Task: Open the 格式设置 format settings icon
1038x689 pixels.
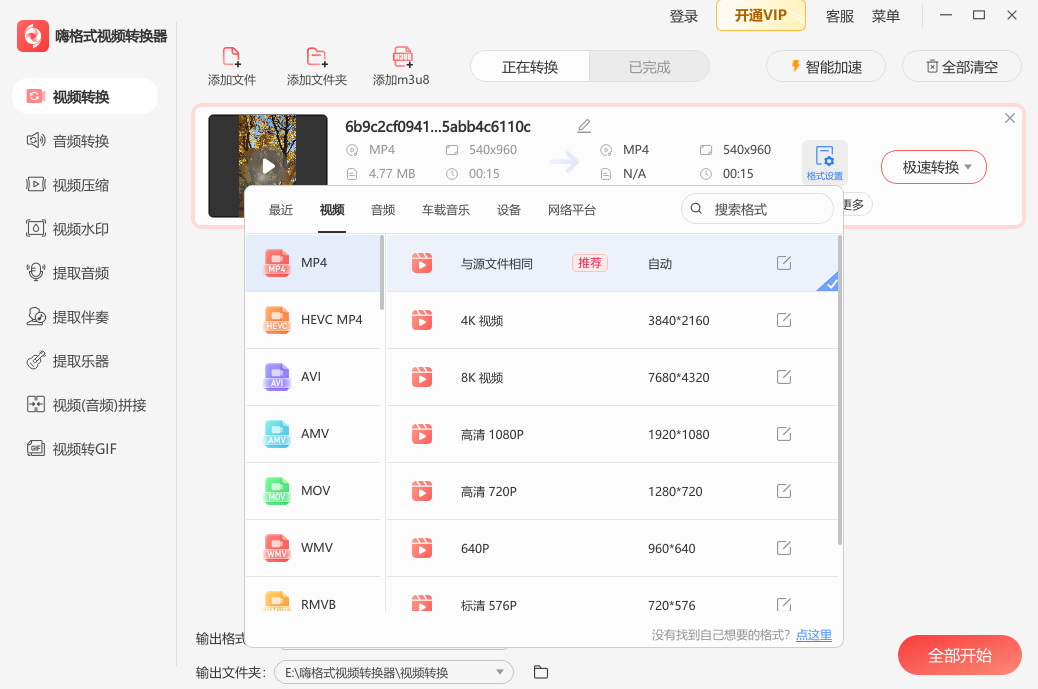Action: pyautogui.click(x=826, y=158)
